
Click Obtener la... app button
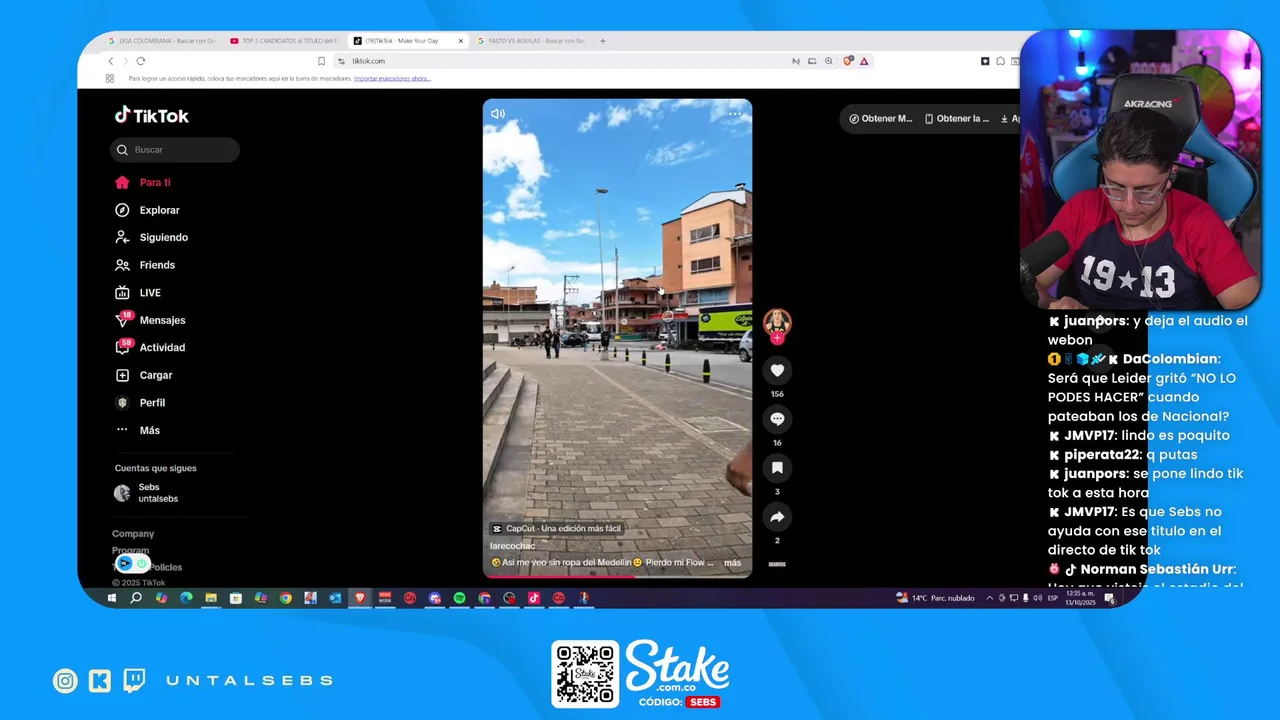click(957, 118)
